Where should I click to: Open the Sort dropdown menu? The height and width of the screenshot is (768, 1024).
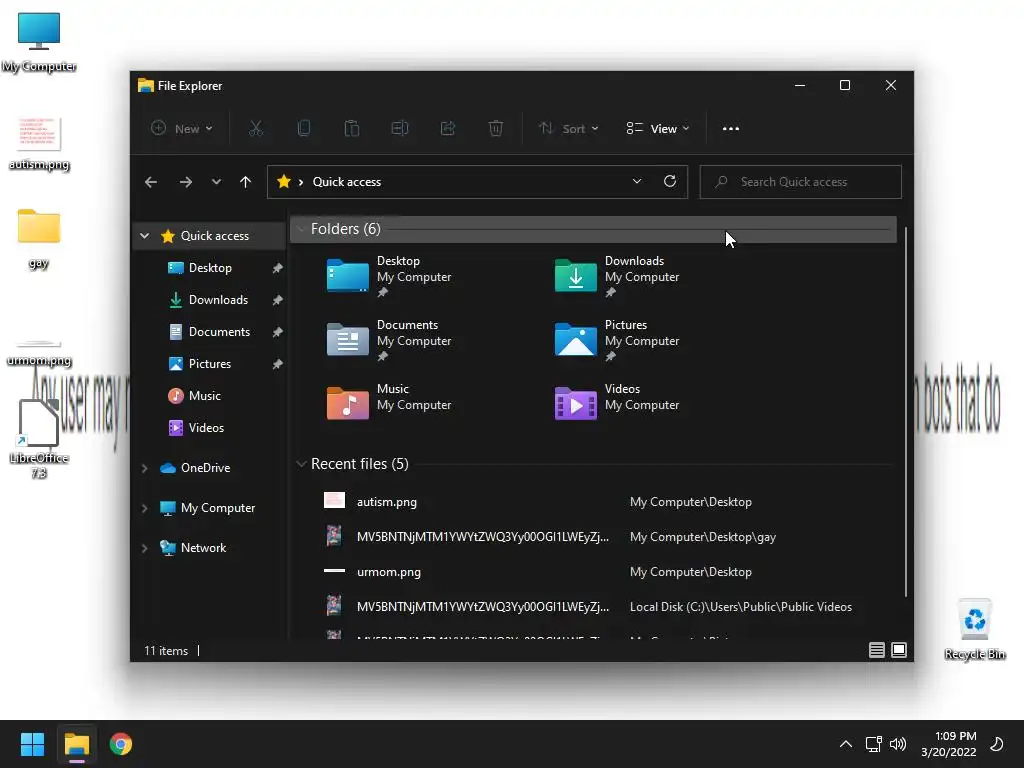(568, 129)
